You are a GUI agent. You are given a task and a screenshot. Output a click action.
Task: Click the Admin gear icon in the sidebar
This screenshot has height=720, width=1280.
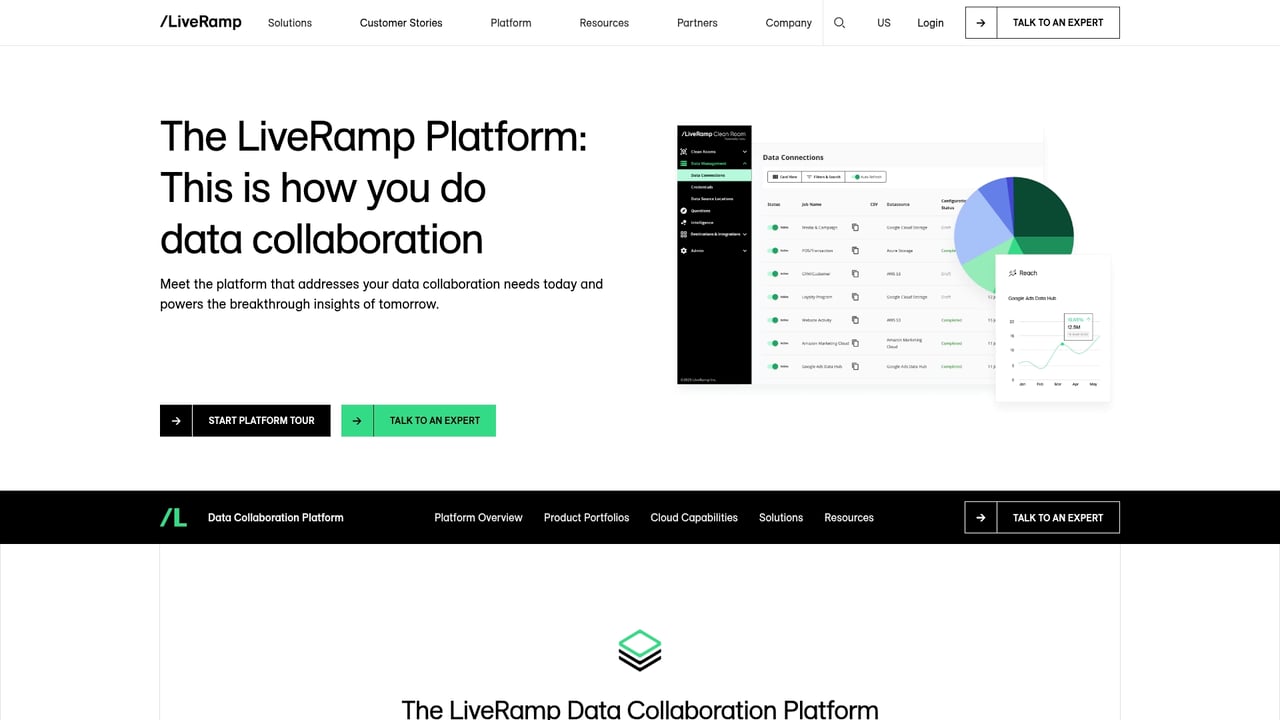(682, 249)
